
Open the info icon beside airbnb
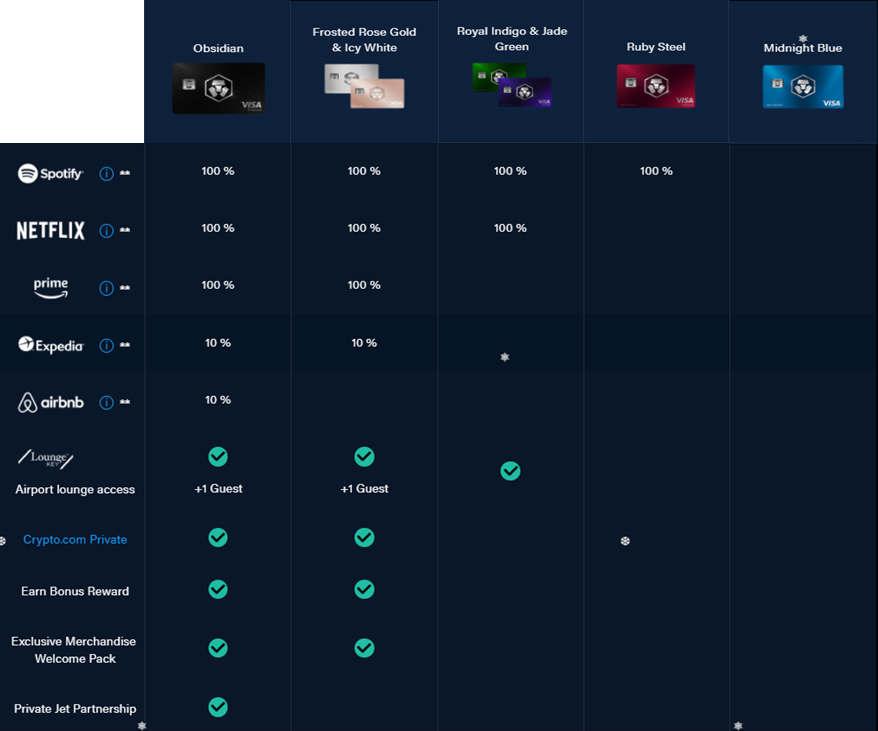coord(106,403)
